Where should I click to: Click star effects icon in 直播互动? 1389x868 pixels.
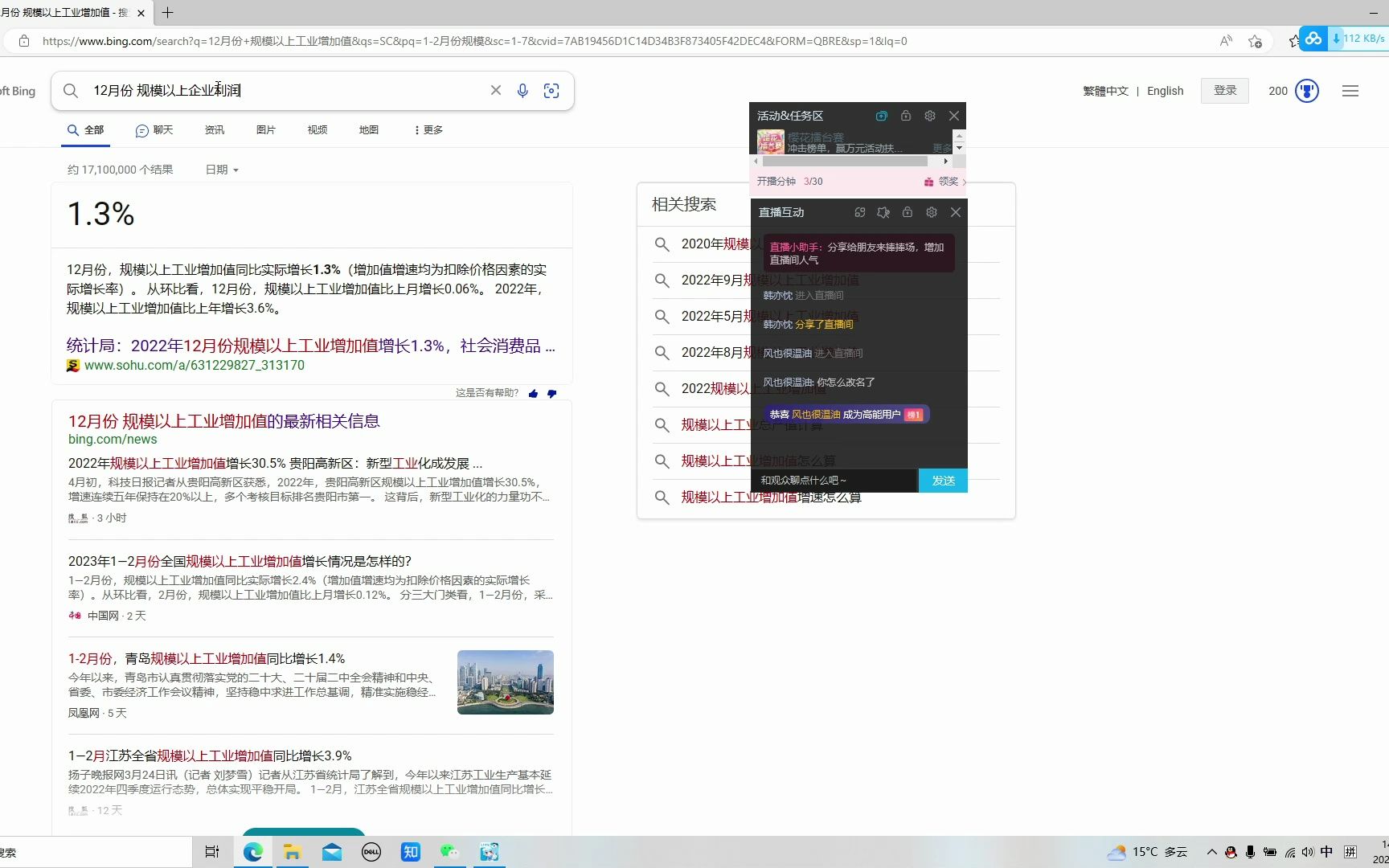(883, 212)
